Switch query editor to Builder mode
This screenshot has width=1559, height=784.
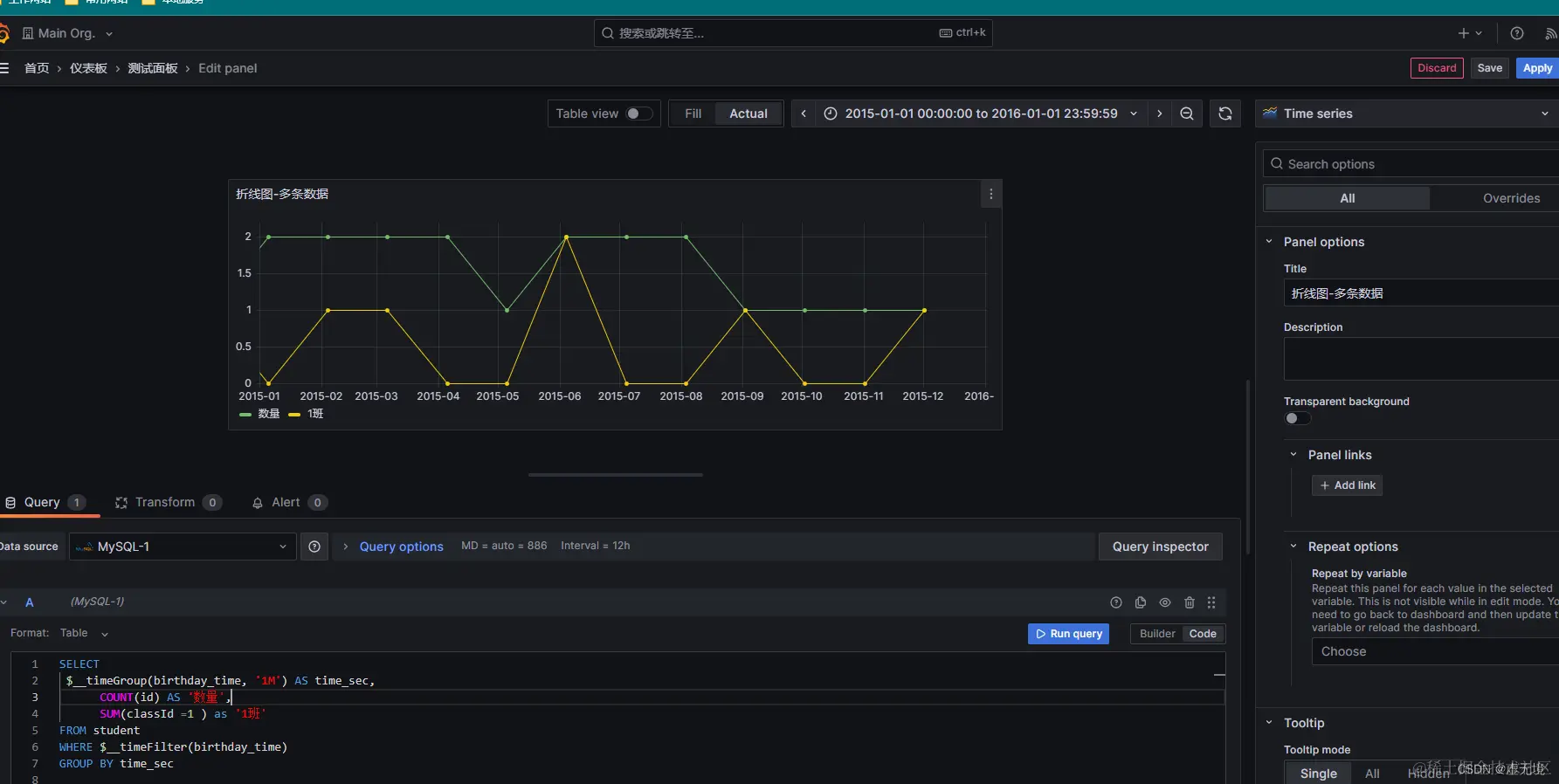[1157, 634]
